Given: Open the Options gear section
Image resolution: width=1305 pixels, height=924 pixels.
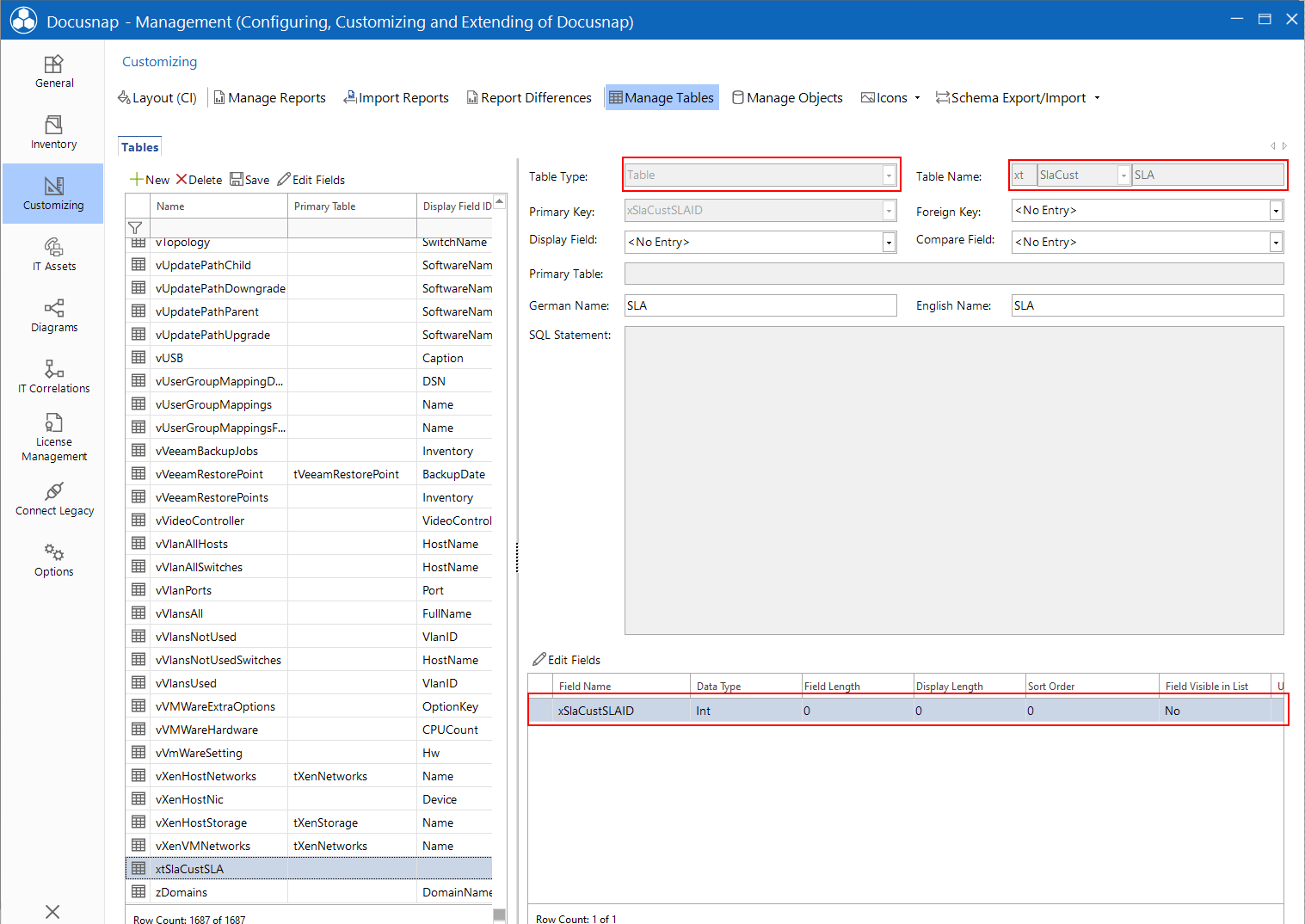Looking at the screenshot, I should point(53,560).
